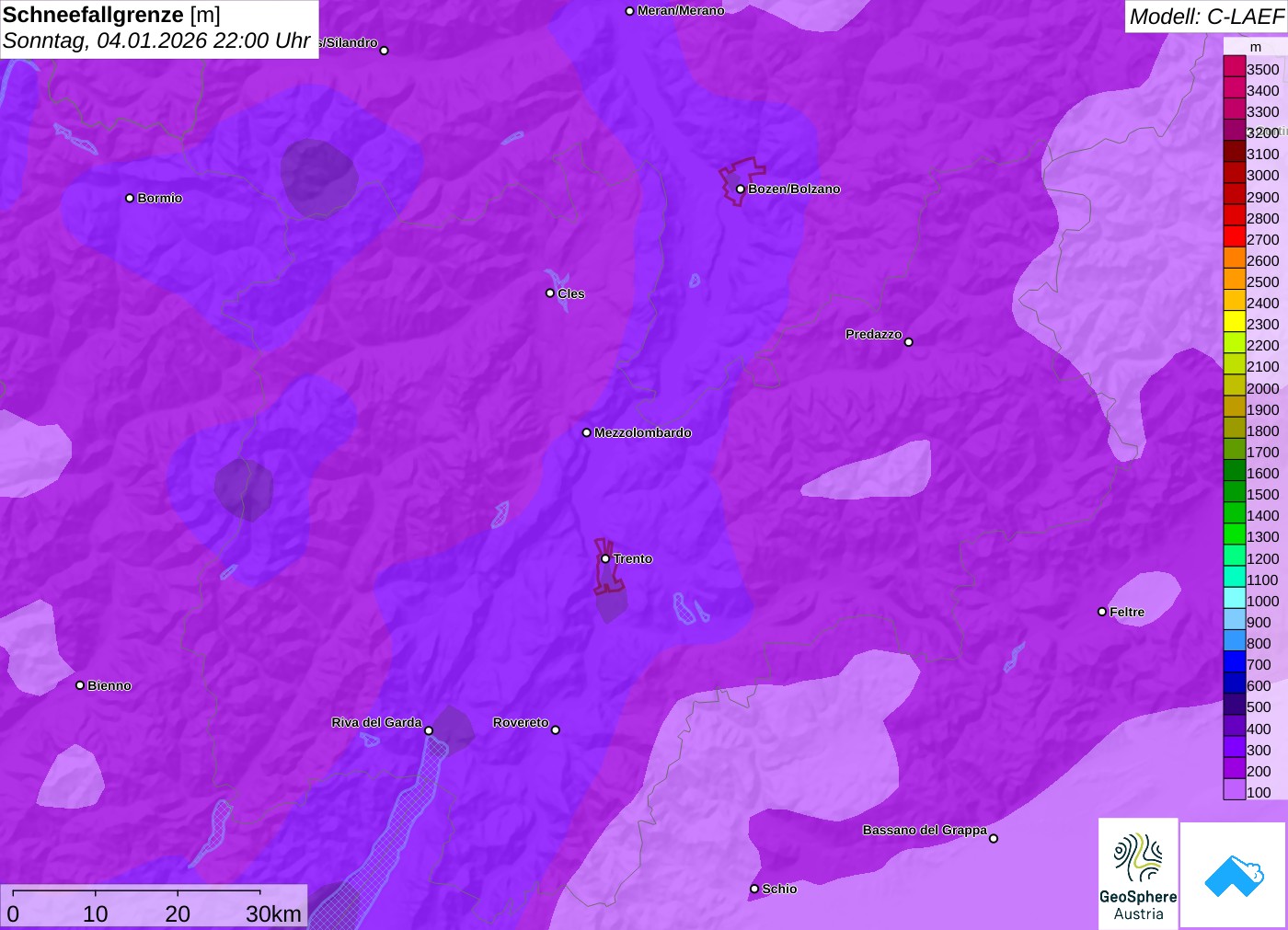Select the 2700 m red legend swatch
Viewport: 1288px width, 930px height.
(1234, 237)
